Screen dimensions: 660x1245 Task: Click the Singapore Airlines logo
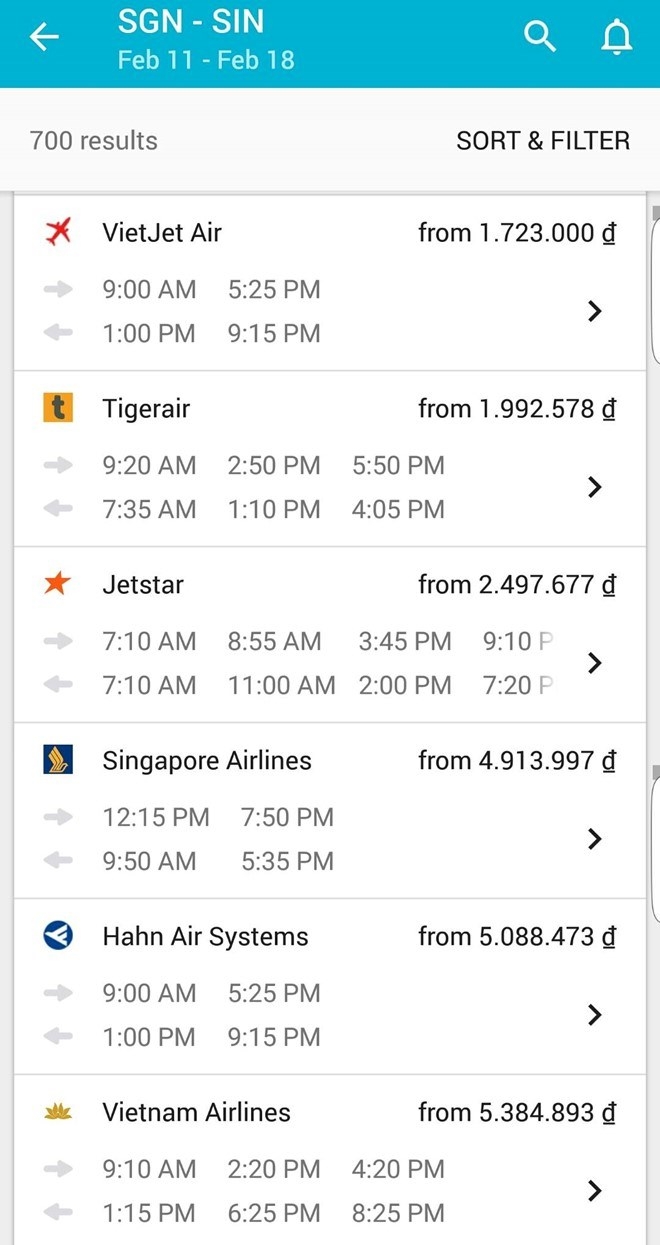tap(58, 760)
